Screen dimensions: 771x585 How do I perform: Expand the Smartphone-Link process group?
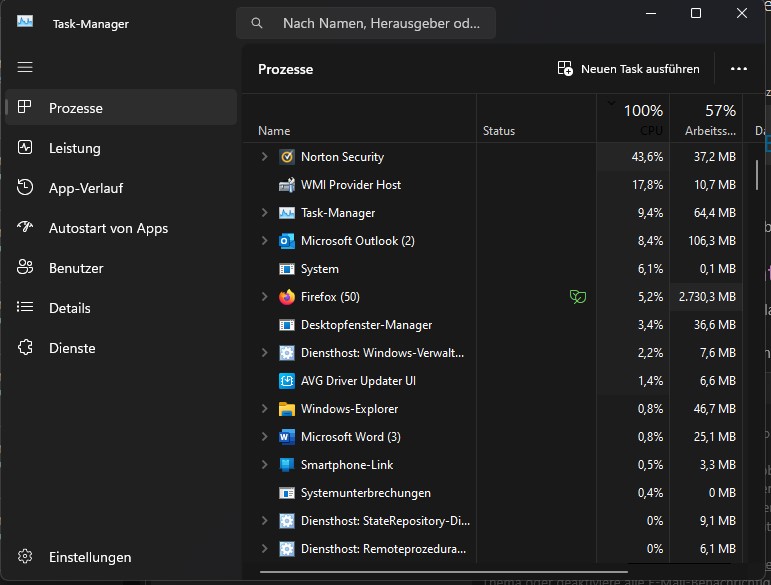(x=264, y=465)
